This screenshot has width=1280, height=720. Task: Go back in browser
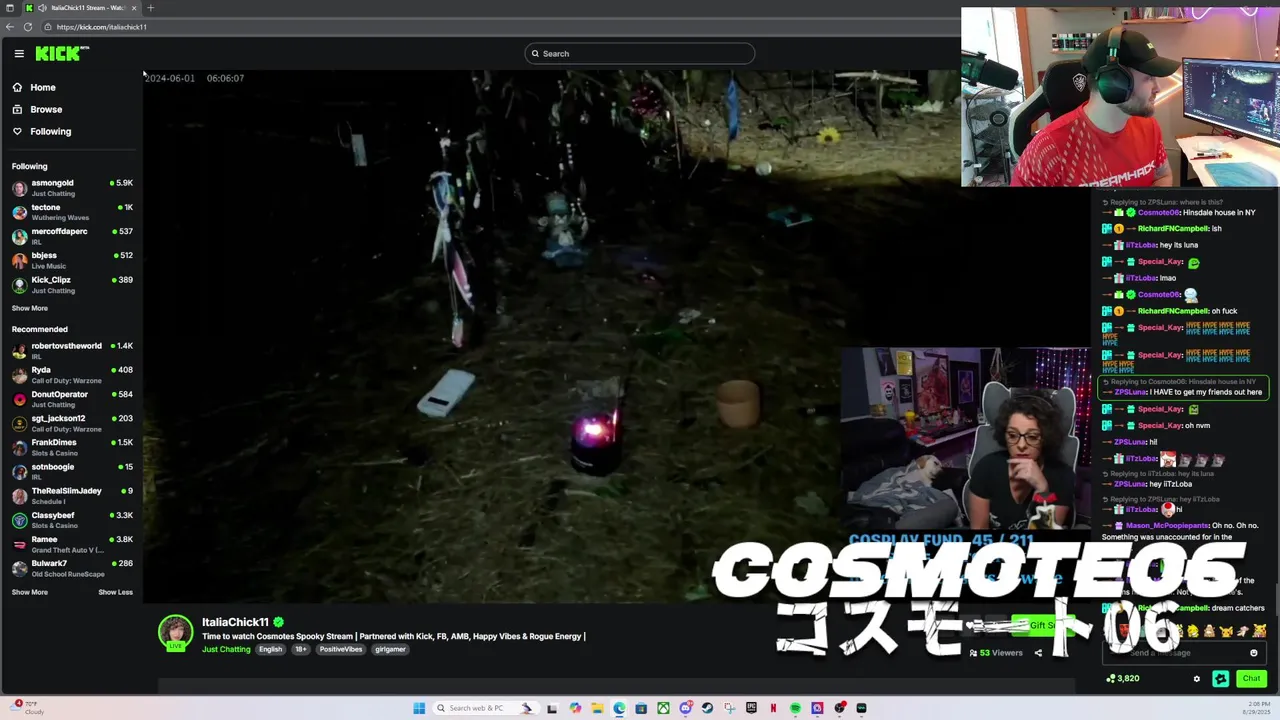[x=10, y=27]
